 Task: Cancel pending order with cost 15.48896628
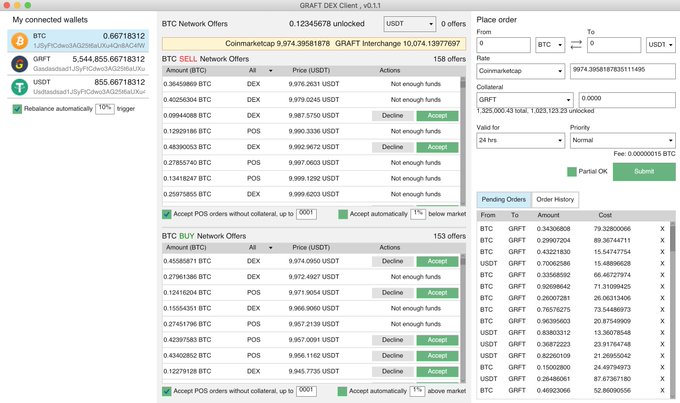tap(662, 263)
